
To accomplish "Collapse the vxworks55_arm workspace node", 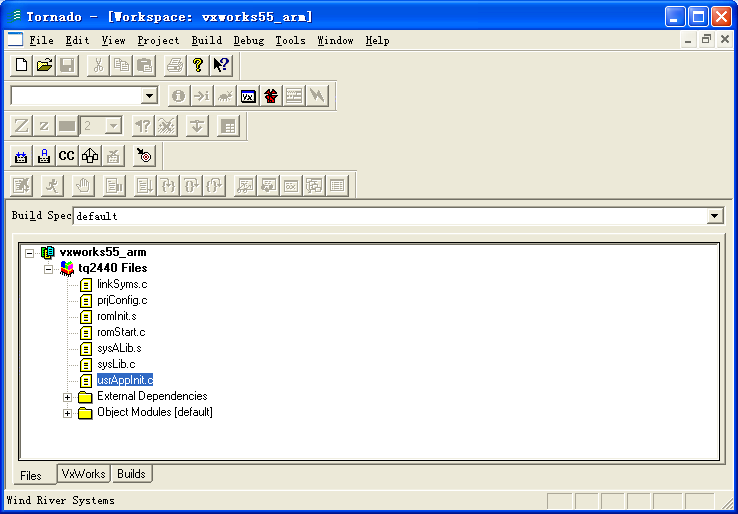I will (x=29, y=253).
